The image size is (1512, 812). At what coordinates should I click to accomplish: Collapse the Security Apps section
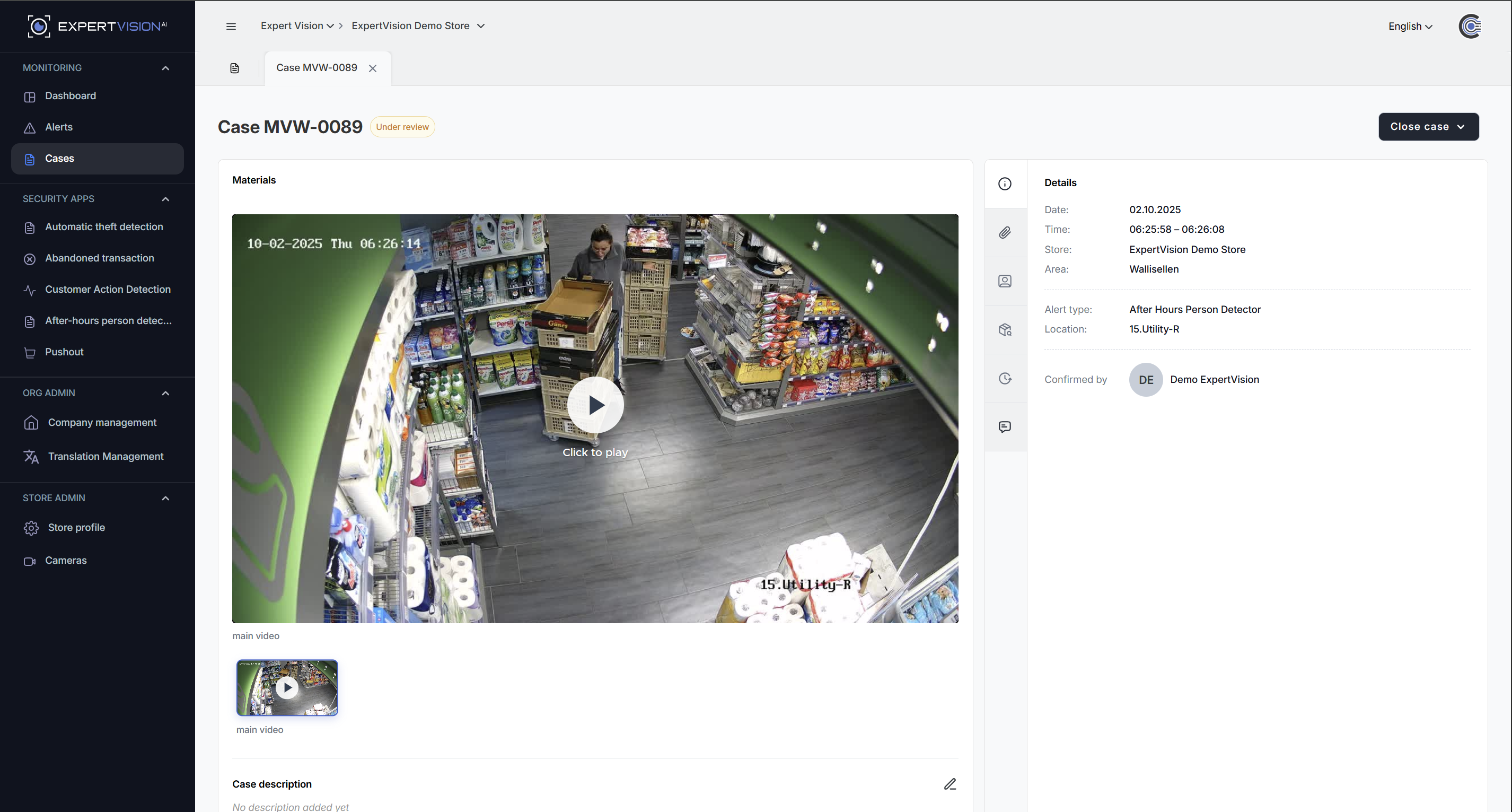[165, 199]
